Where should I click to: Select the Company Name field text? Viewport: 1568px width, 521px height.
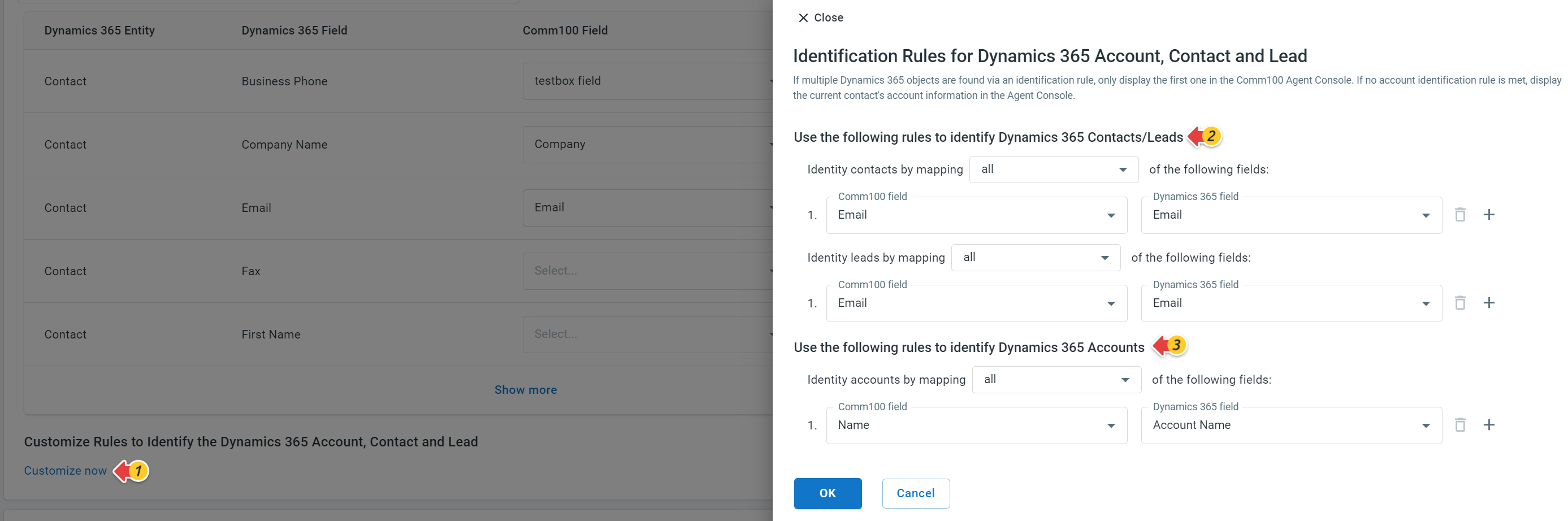(x=284, y=145)
